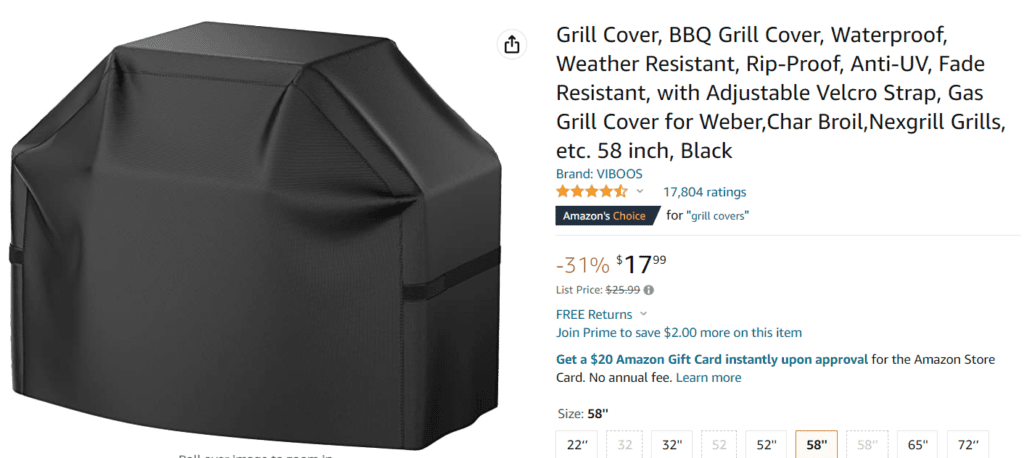The width and height of the screenshot is (1024, 458).
Task: Click Get a $20 Amazon Gift Card offer
Action: pos(712,359)
